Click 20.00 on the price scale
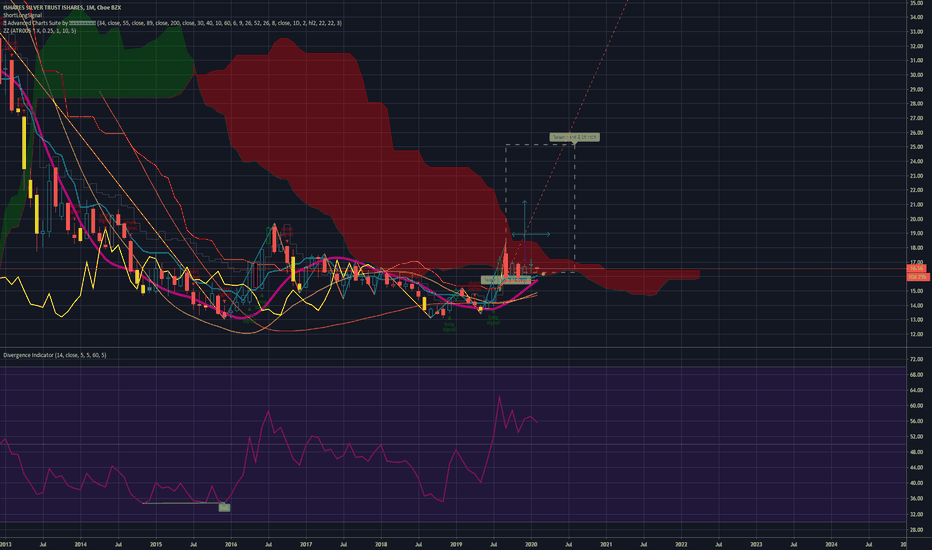This screenshot has height=550, width=932. [x=916, y=219]
